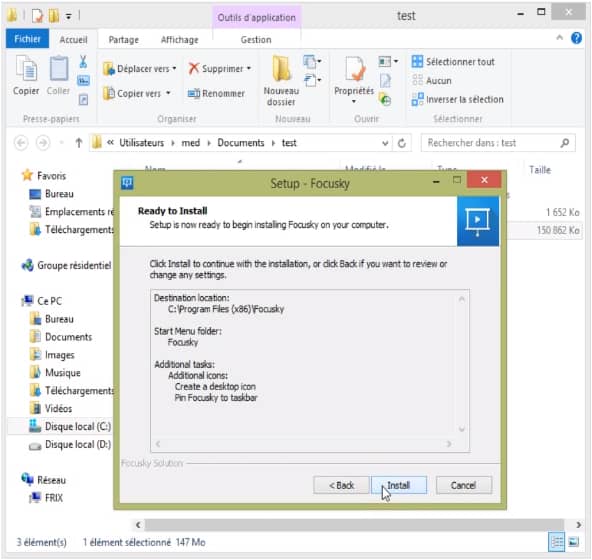Click the history icon in Ouvrir group

pyautogui.click(x=385, y=100)
